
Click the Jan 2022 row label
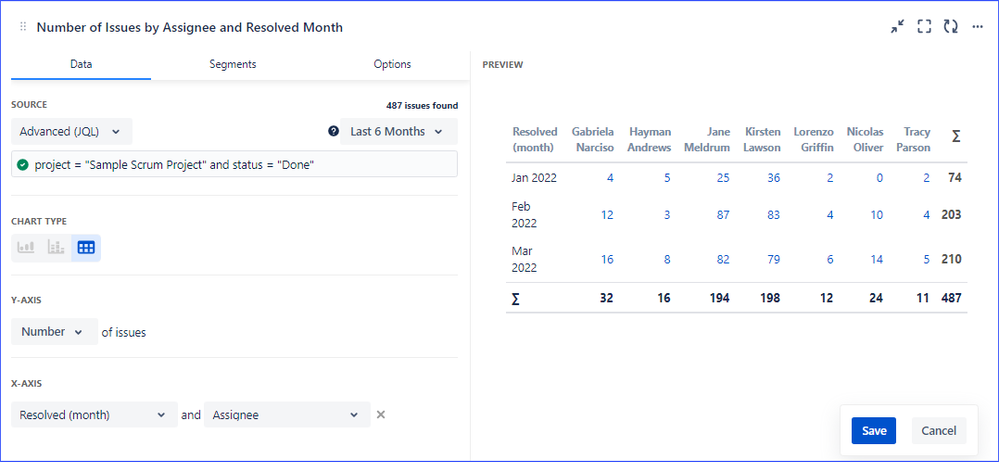[534, 178]
